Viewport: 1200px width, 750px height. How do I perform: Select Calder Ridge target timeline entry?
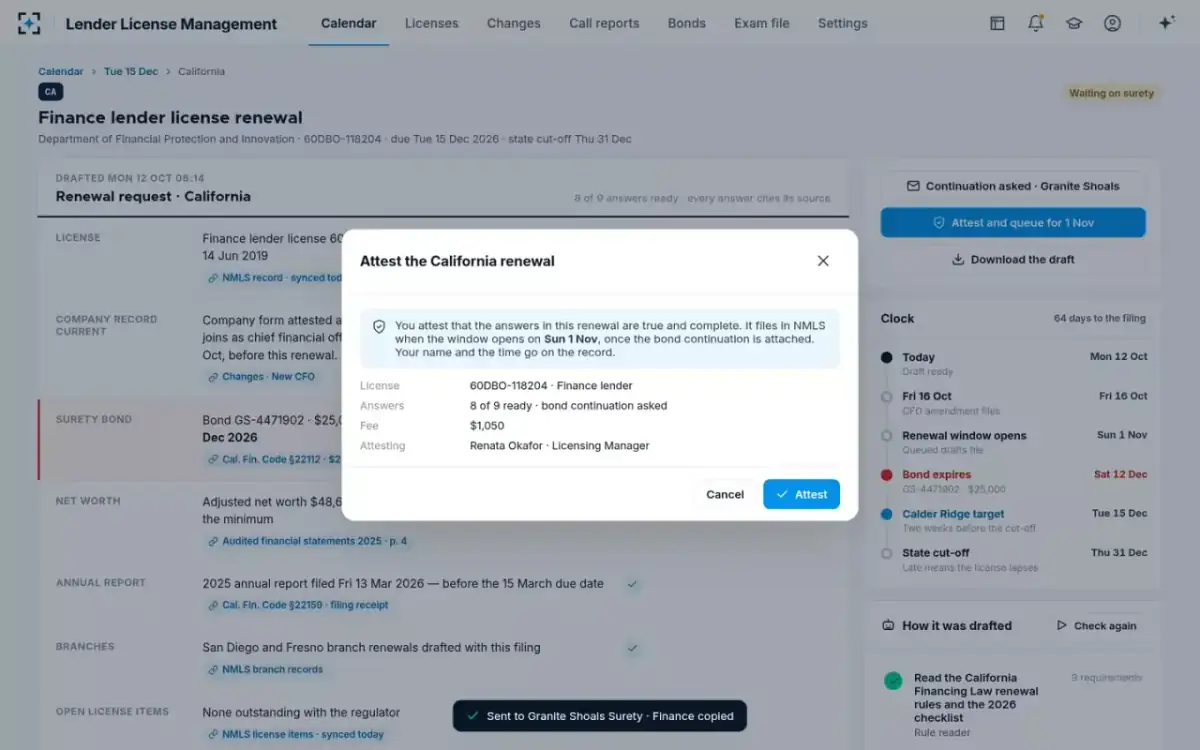1013,520
